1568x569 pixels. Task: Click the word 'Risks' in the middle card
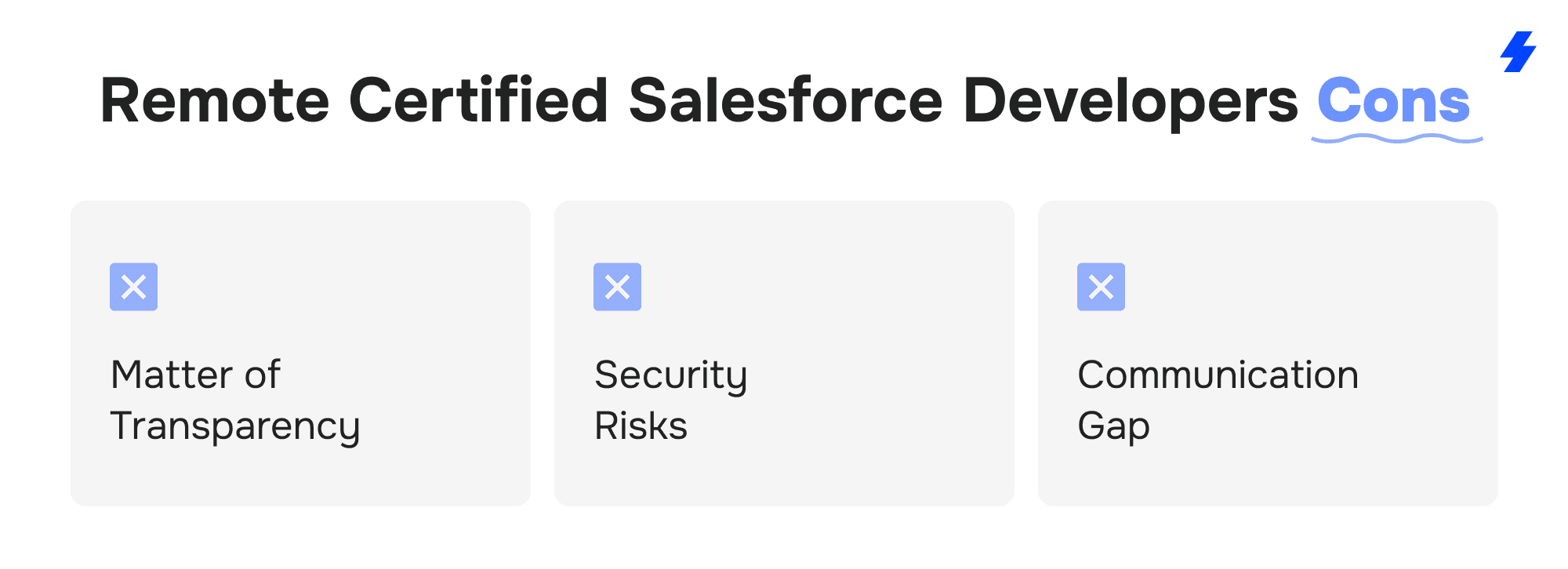point(641,426)
